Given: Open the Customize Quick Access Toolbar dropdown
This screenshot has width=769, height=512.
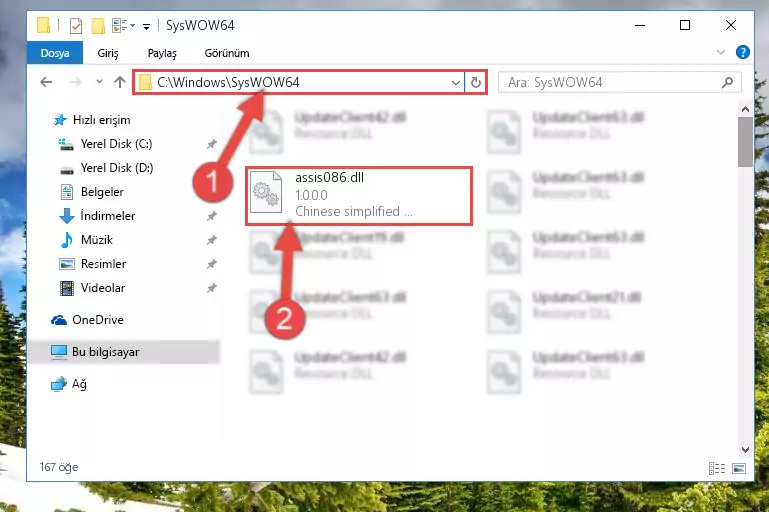Looking at the screenshot, I should 146,26.
